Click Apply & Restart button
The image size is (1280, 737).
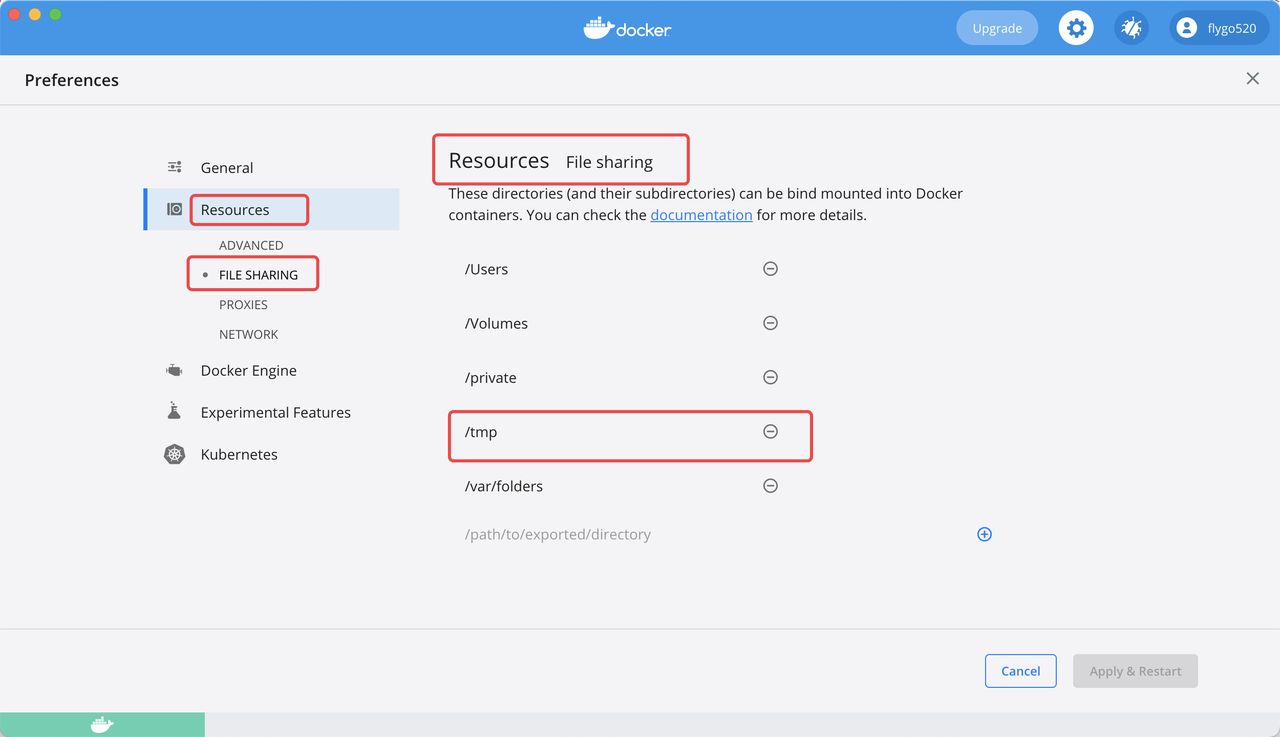pos(1136,671)
